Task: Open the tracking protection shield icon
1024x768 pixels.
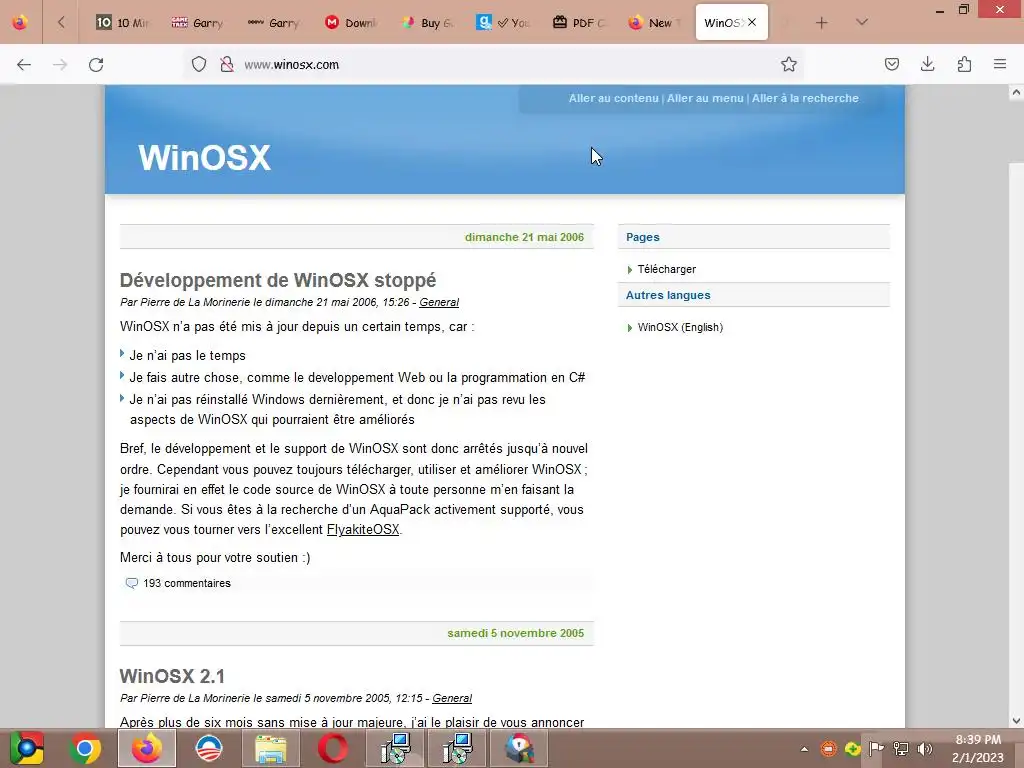Action: click(199, 64)
